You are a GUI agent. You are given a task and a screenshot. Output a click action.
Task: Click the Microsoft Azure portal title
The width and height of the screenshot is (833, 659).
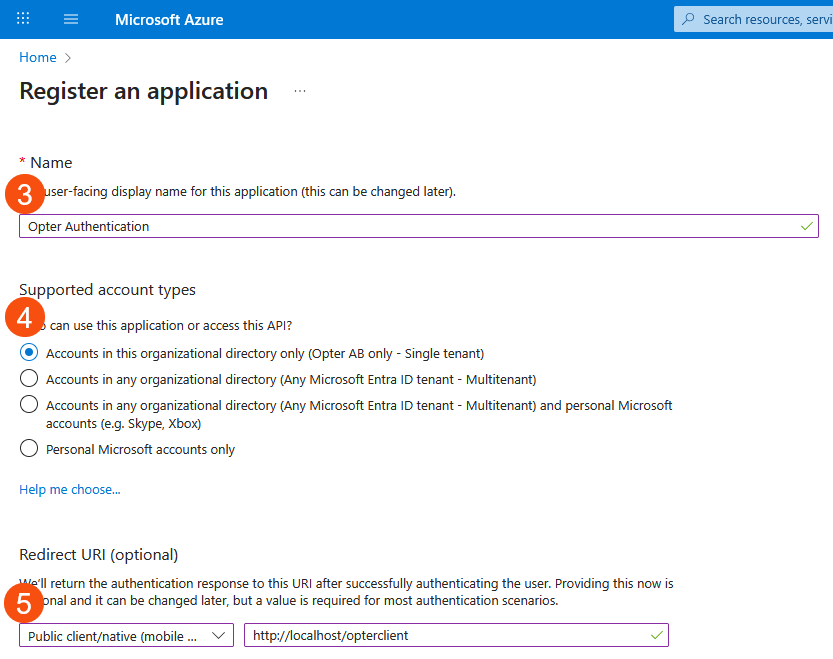169,20
